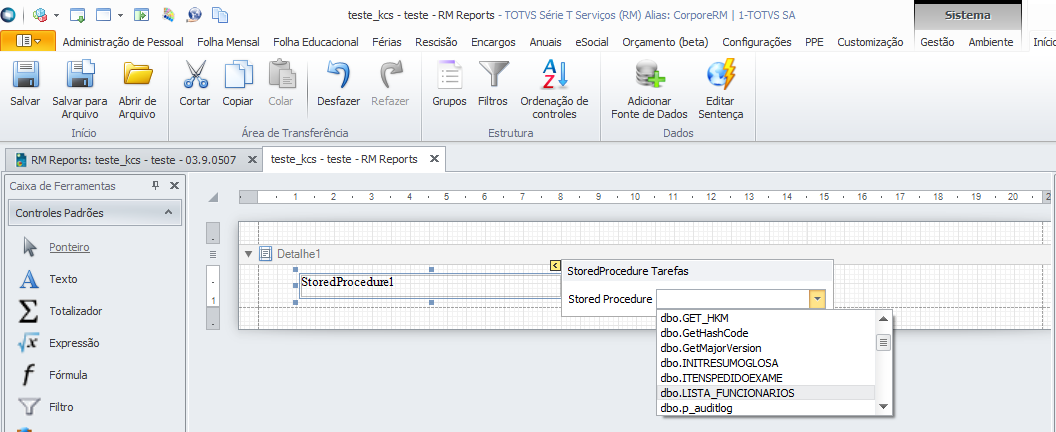The image size is (1056, 432).
Task: Click window with green right-arrow icon
Action: [x=141, y=14]
